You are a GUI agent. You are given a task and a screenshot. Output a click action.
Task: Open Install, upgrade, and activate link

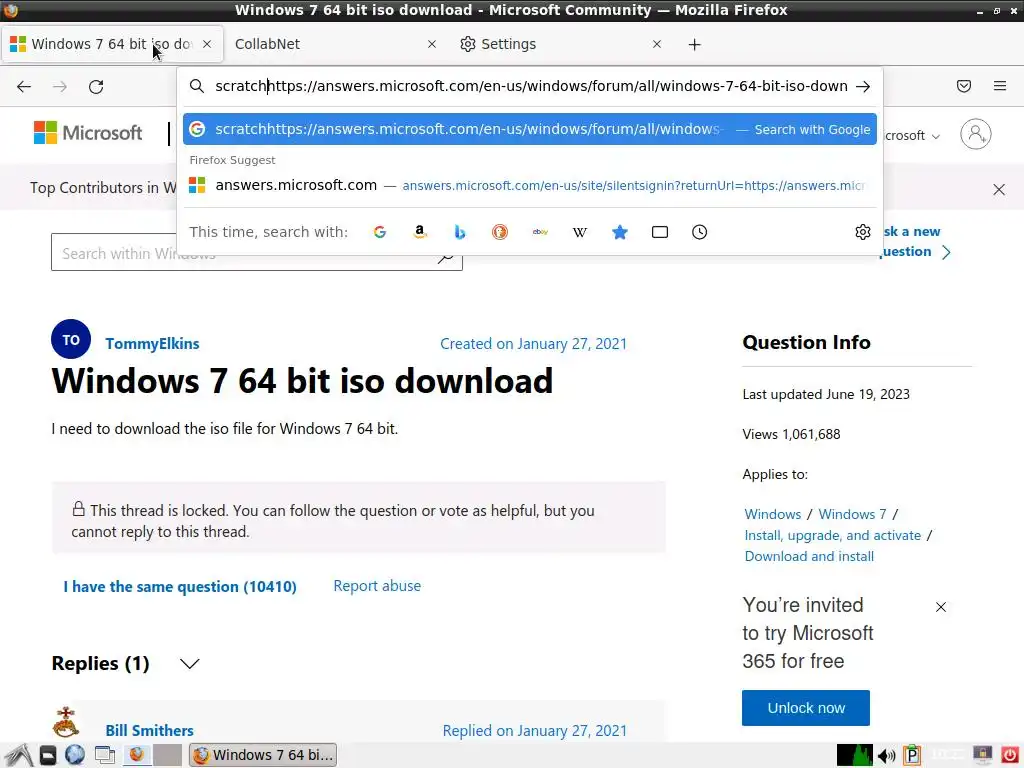(x=833, y=535)
